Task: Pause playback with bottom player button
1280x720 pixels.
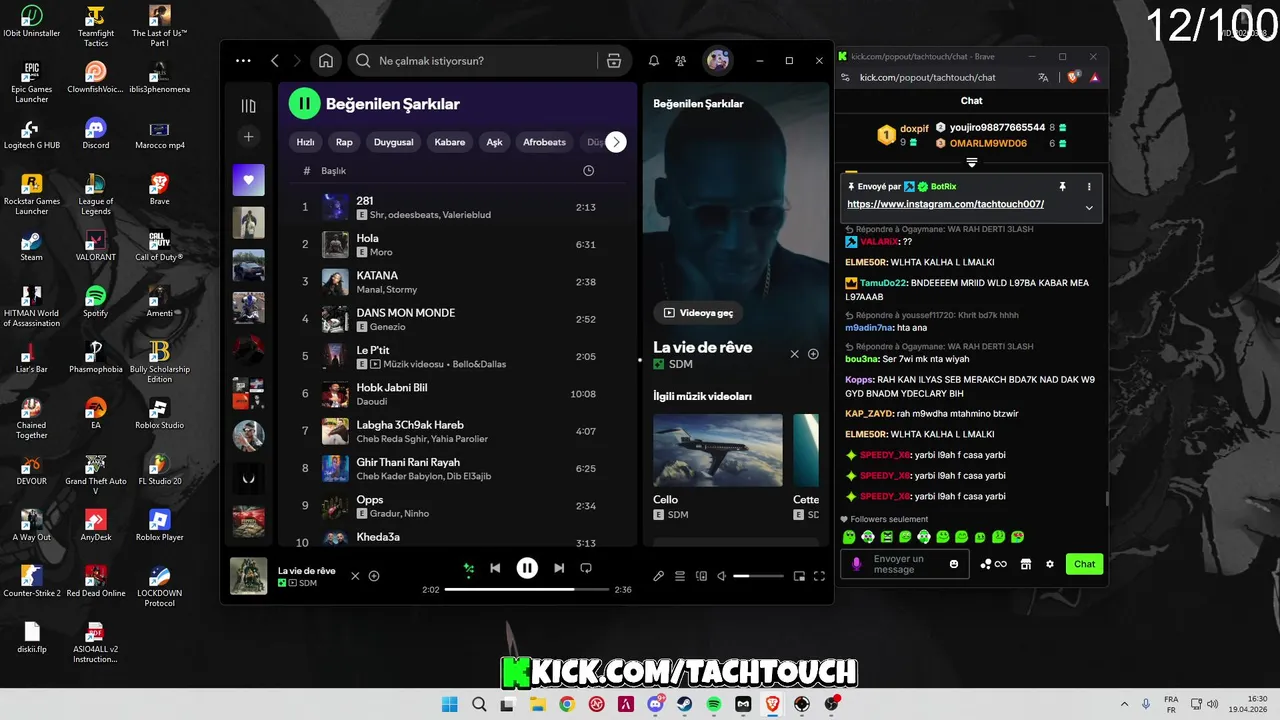Action: click(527, 568)
